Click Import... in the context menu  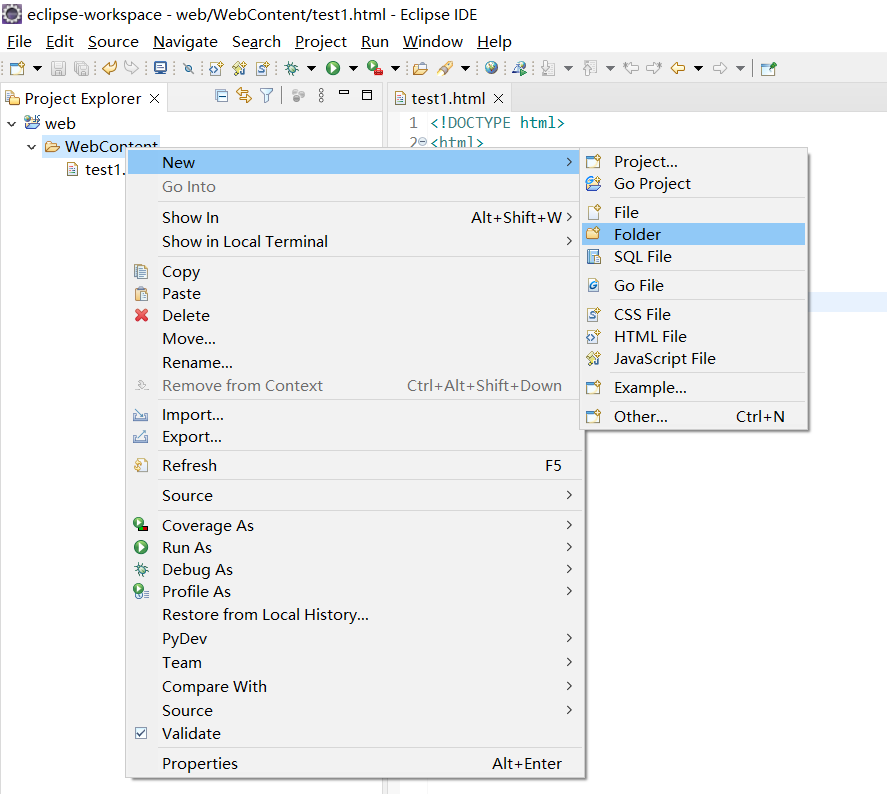pos(355,415)
